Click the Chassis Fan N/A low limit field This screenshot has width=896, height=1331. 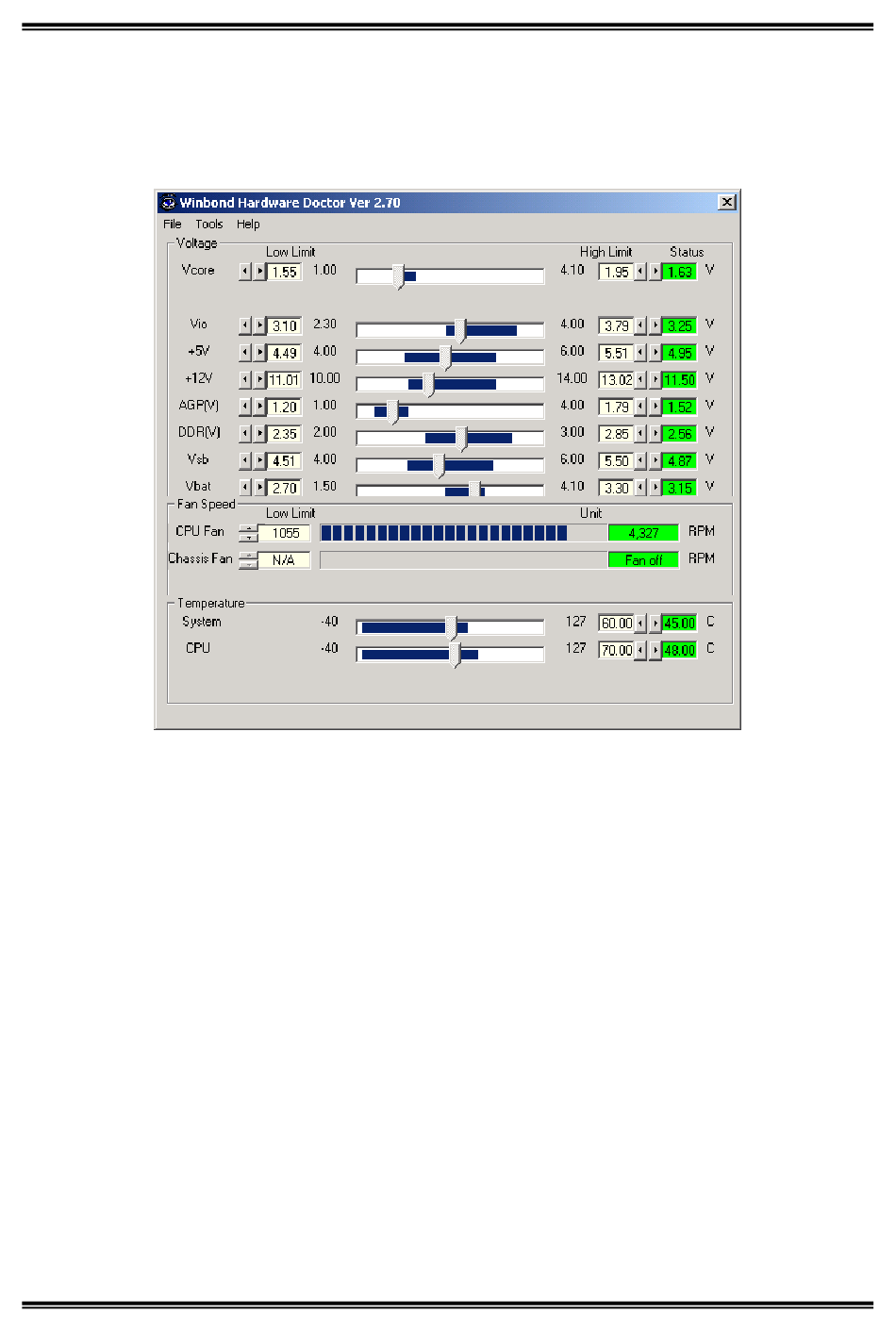click(x=285, y=560)
